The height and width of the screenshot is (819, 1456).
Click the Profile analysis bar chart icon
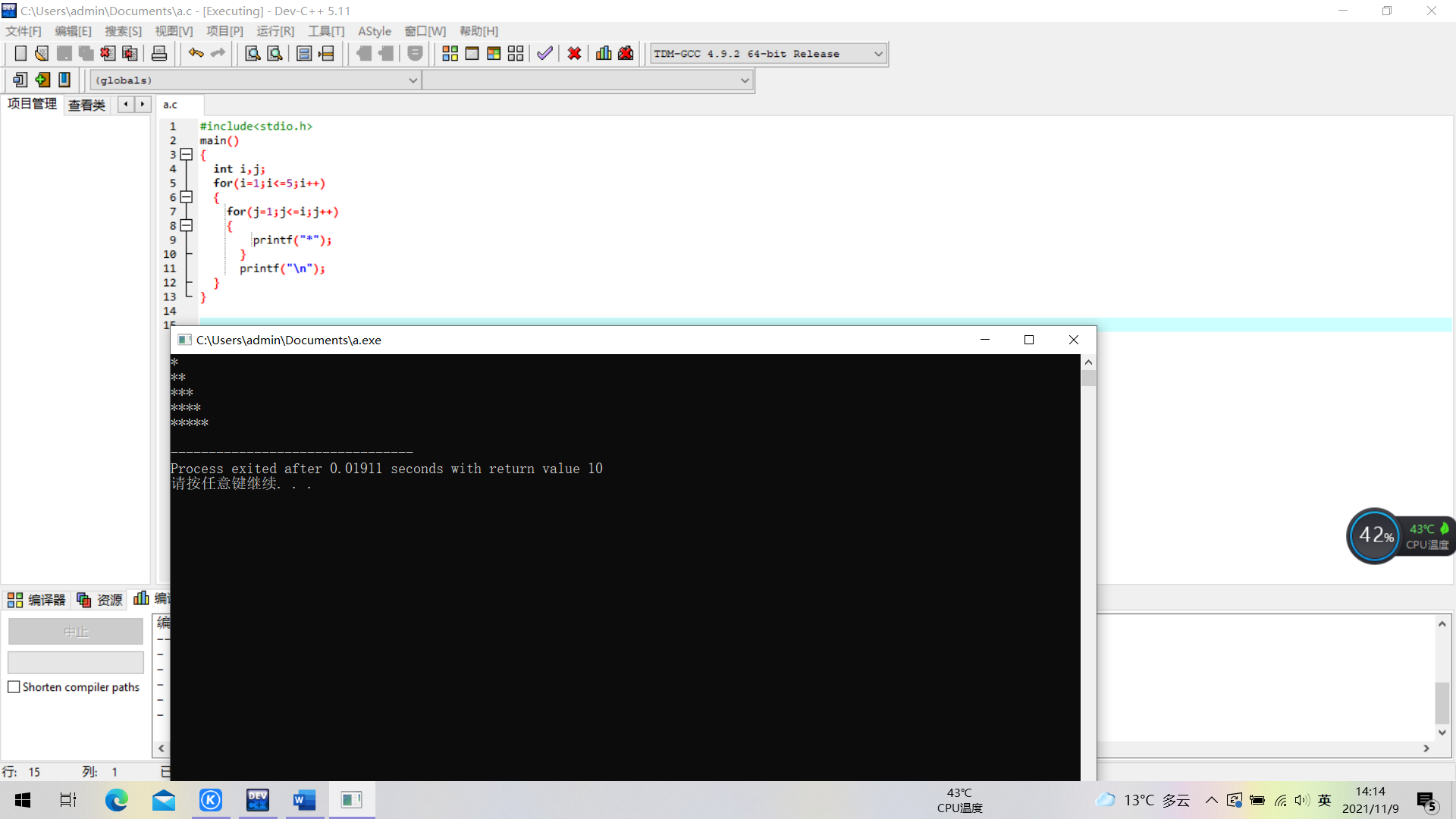pos(604,54)
